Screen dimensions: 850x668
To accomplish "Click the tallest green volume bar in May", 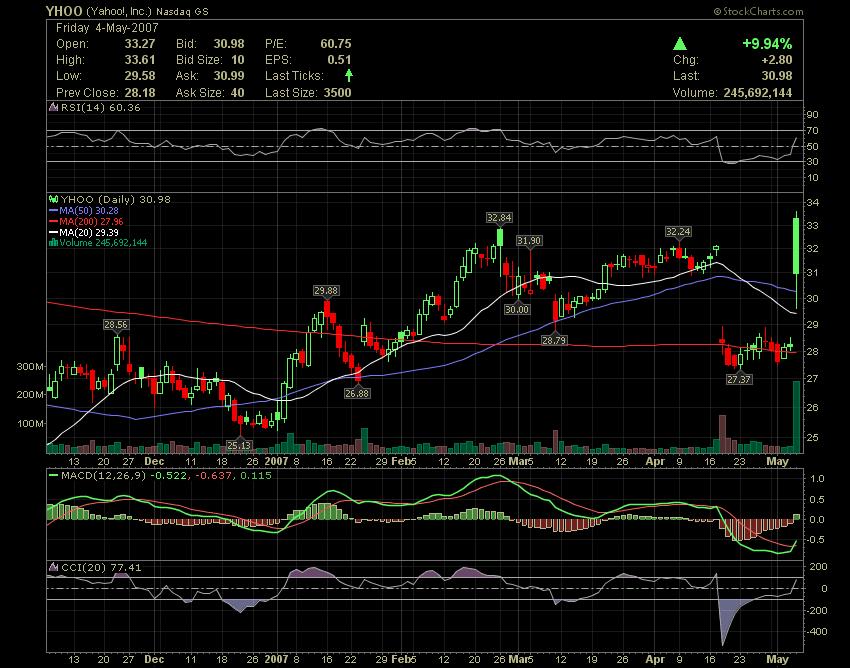I will [796, 416].
